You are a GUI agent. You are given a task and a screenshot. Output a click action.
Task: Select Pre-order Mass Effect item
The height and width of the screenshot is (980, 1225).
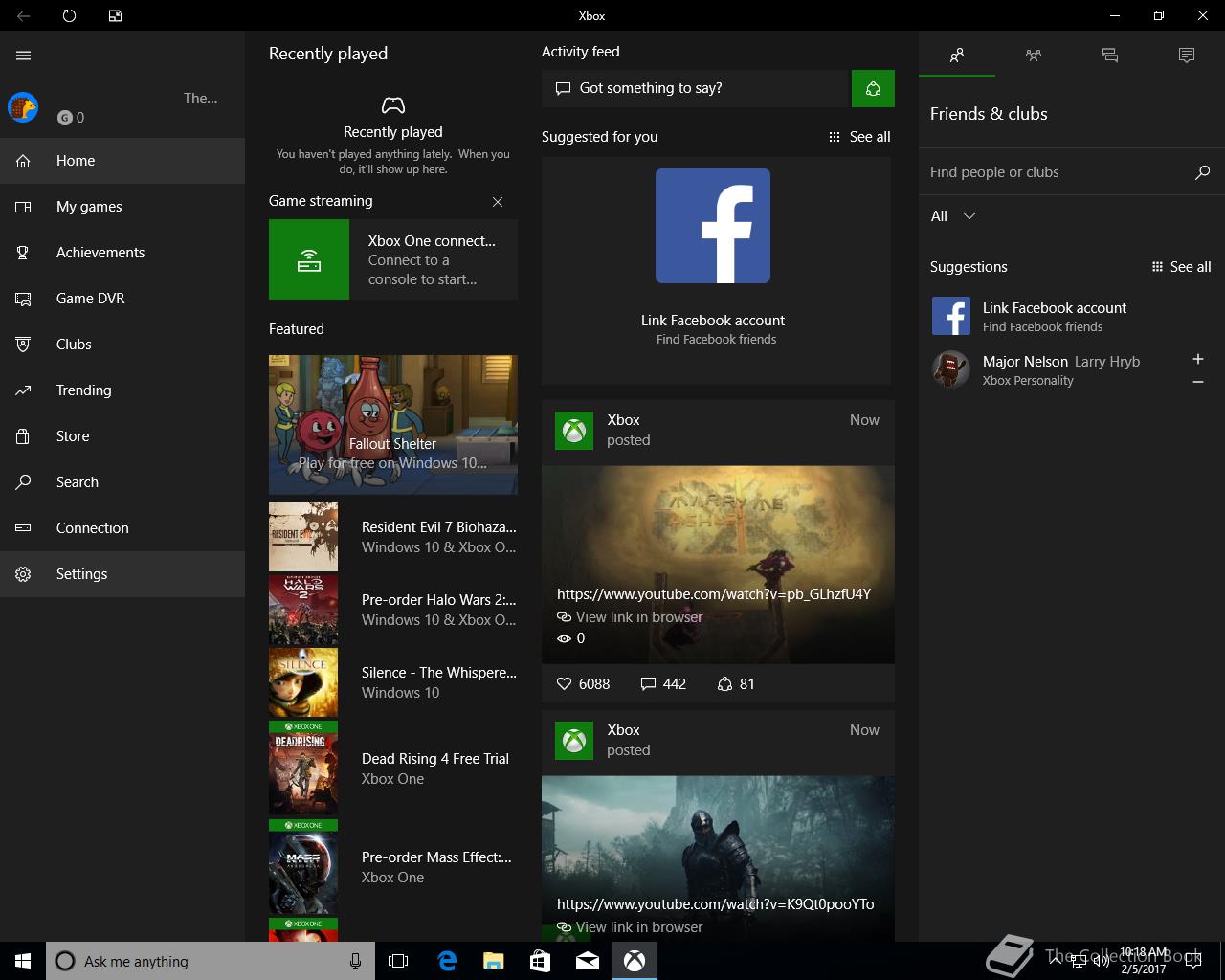tap(393, 867)
